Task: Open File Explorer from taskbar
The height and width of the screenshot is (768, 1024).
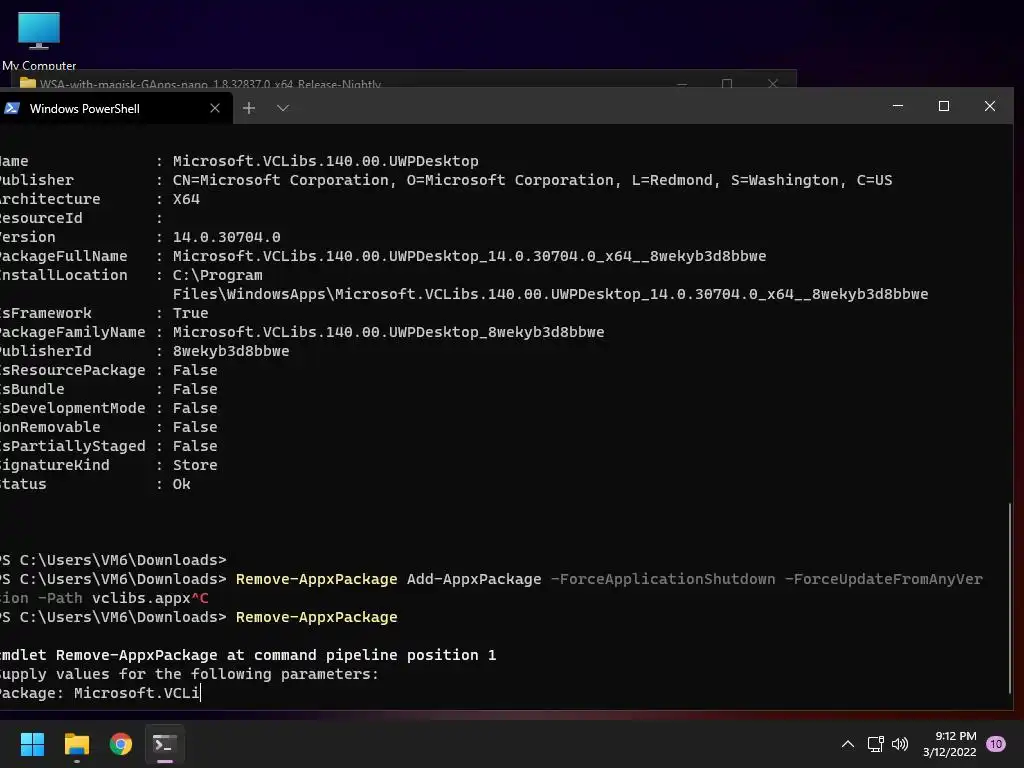Action: [x=76, y=744]
